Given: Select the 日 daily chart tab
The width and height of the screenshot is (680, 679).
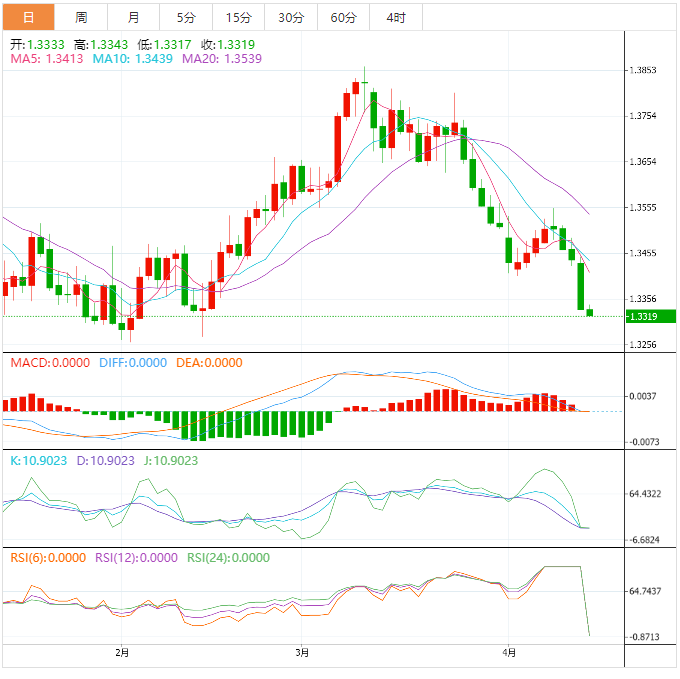Looking at the screenshot, I should coord(29,17).
